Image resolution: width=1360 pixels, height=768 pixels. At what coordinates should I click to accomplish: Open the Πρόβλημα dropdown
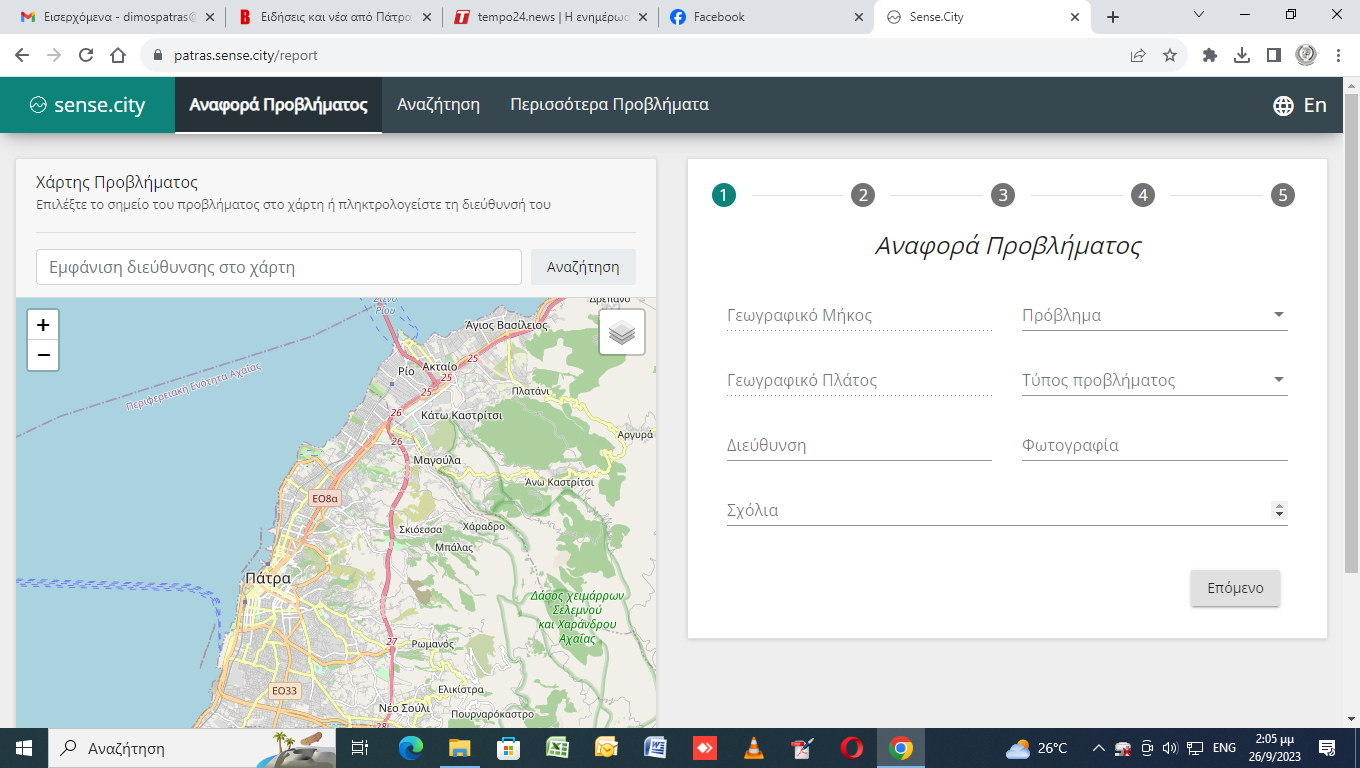(1154, 316)
